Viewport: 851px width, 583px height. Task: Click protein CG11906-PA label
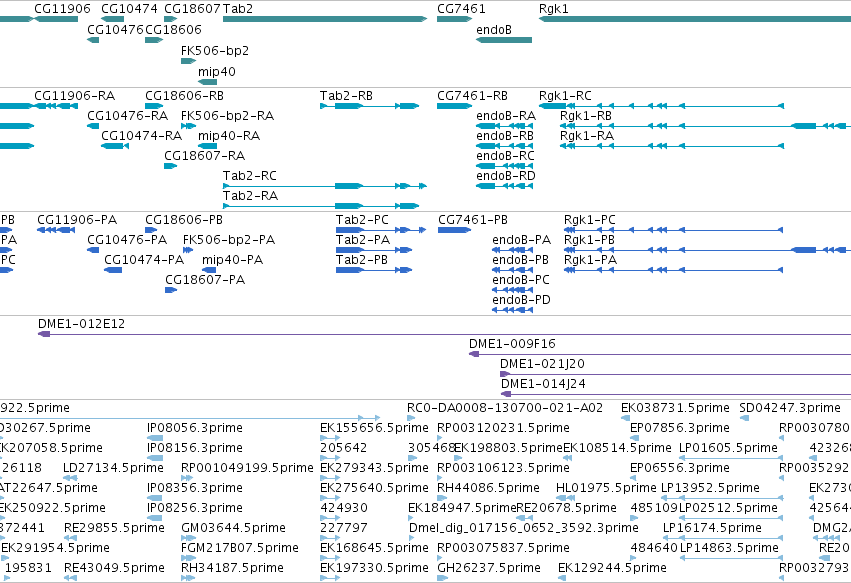pos(77,220)
